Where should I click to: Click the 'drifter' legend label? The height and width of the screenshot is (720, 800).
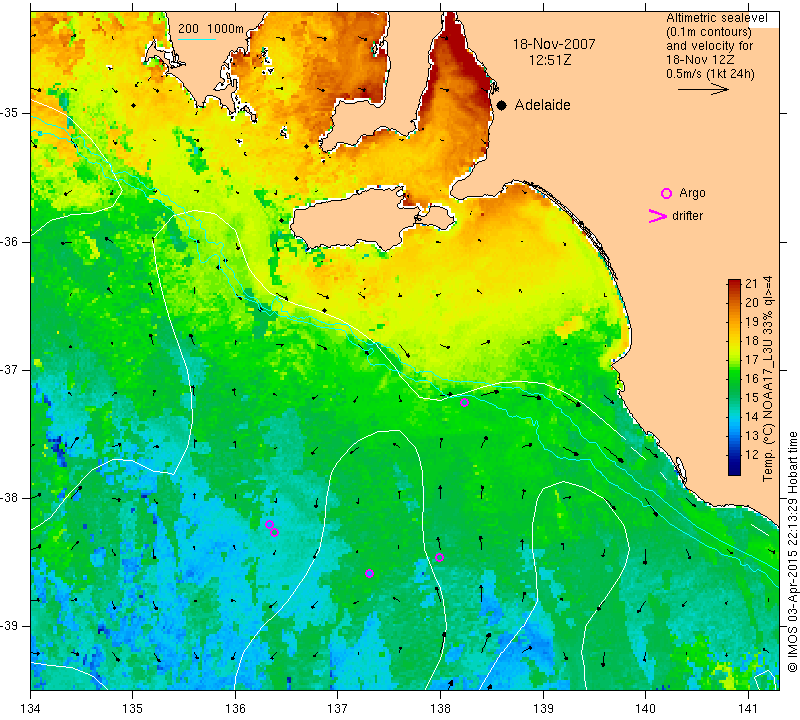click(687, 216)
